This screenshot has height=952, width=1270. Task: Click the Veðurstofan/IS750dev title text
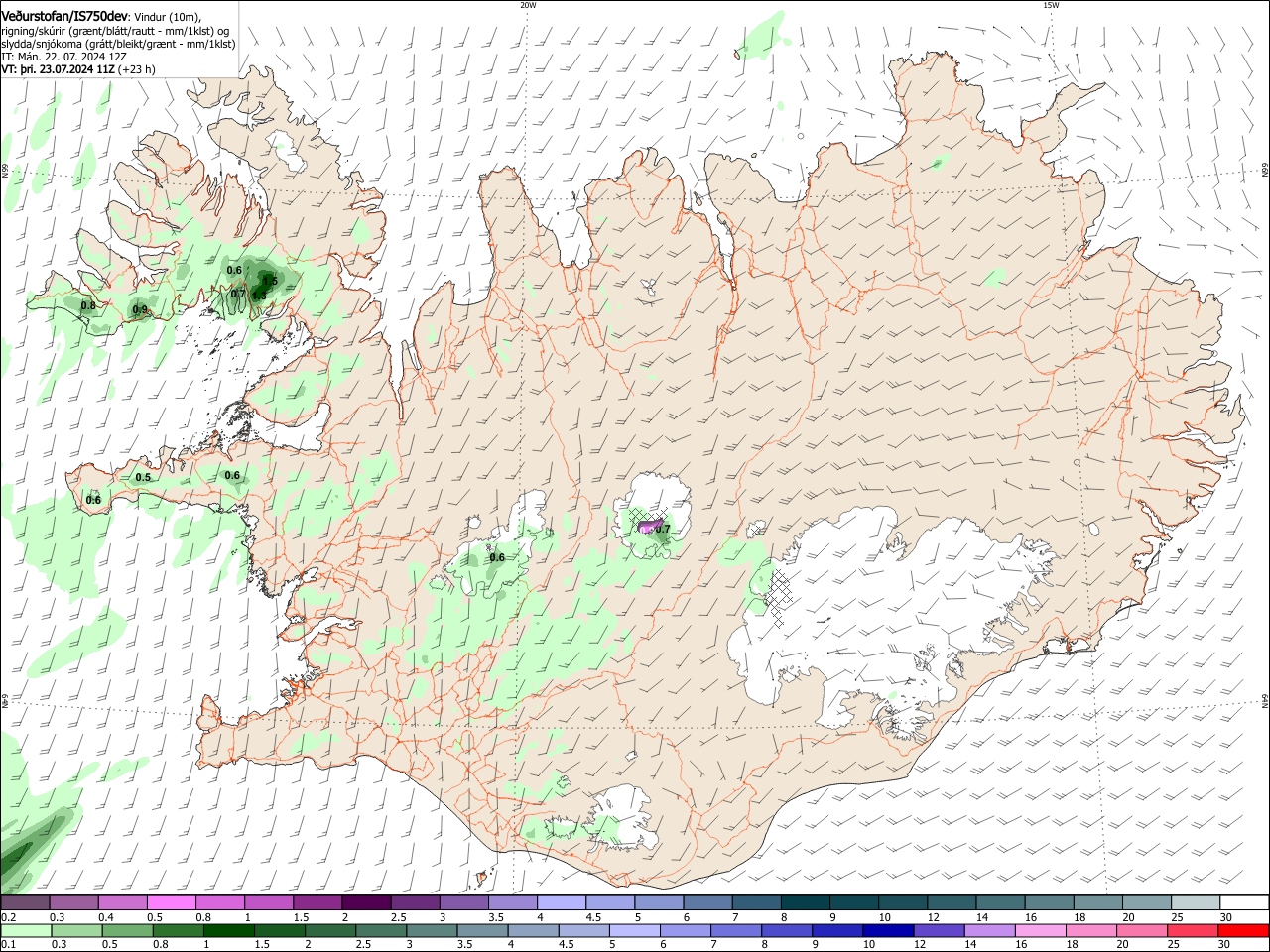coord(64,16)
